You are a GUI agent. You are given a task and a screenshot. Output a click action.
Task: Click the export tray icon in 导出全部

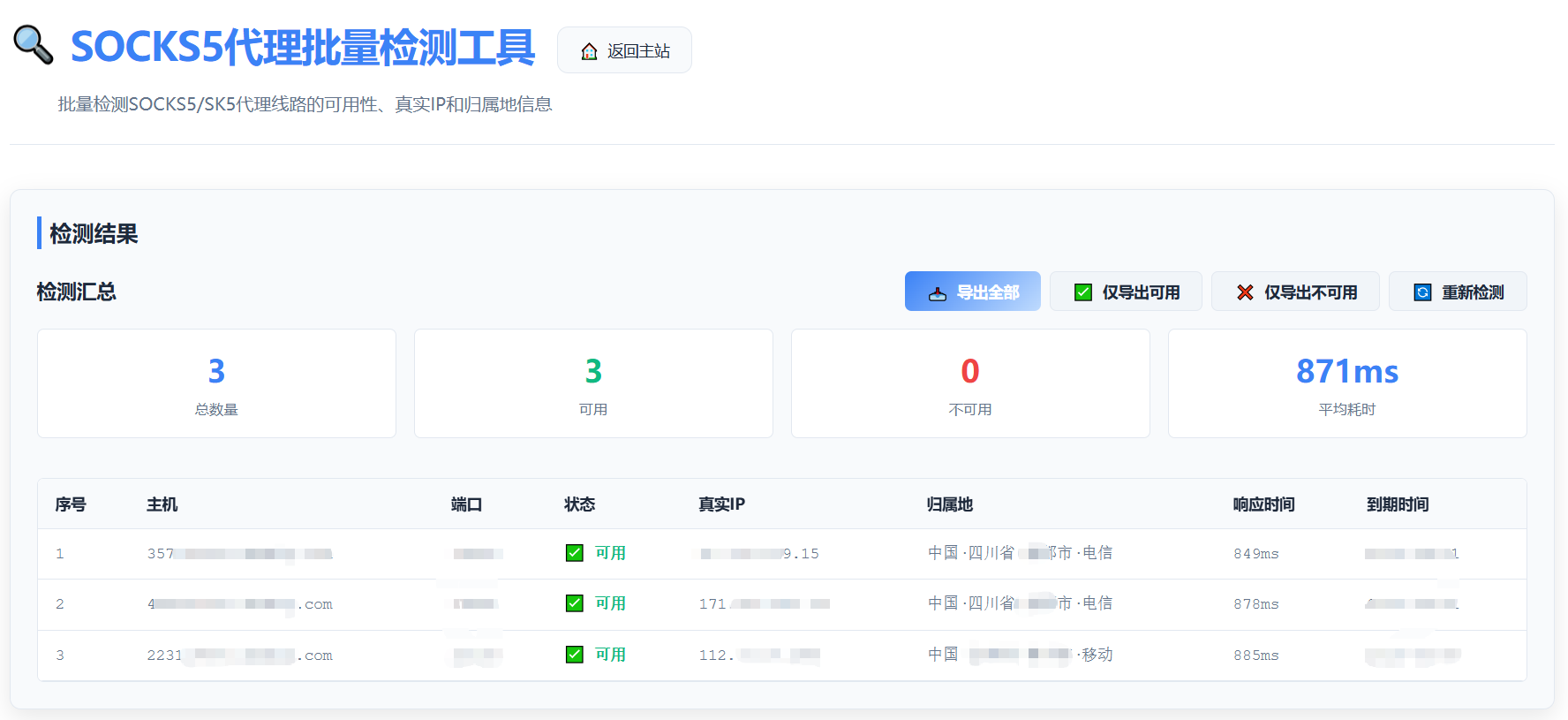pyautogui.click(x=938, y=293)
